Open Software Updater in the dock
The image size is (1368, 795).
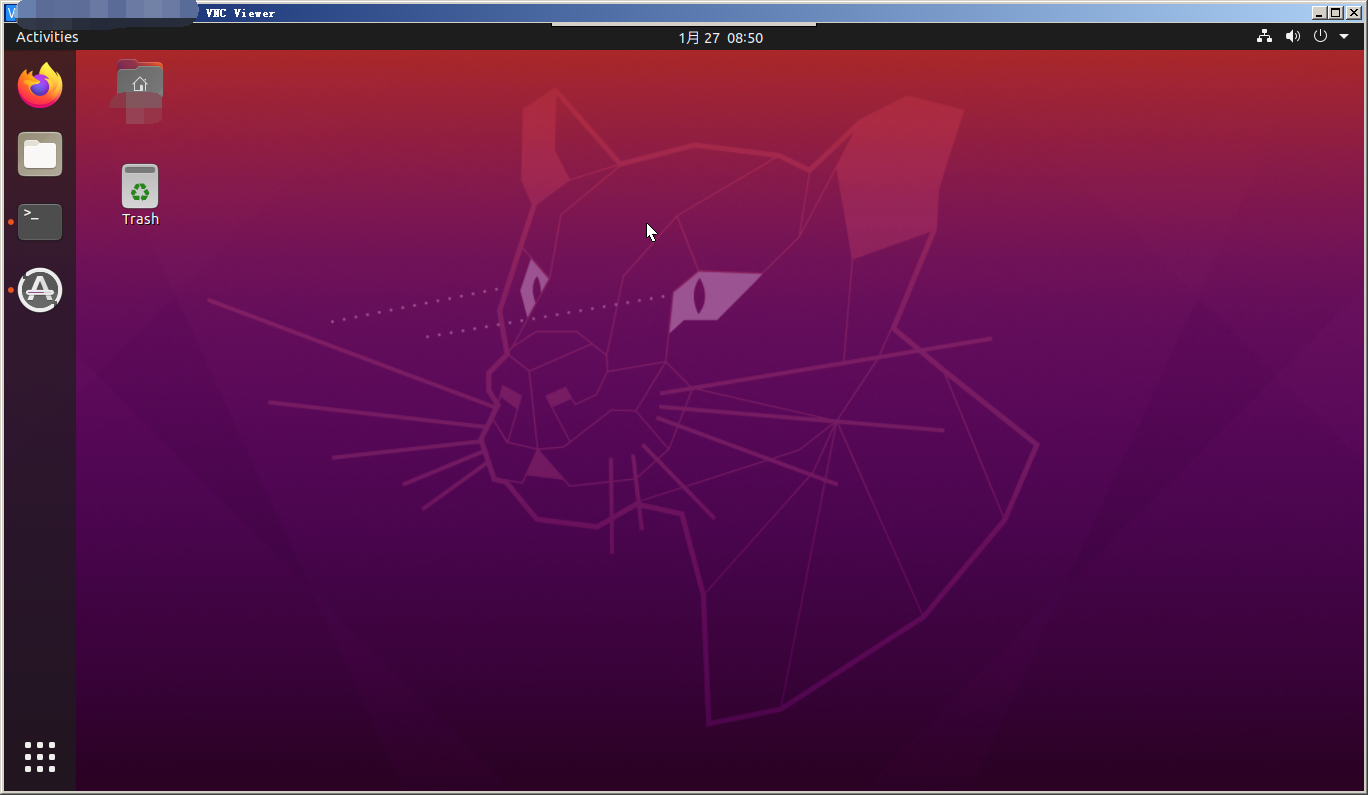pyautogui.click(x=40, y=290)
